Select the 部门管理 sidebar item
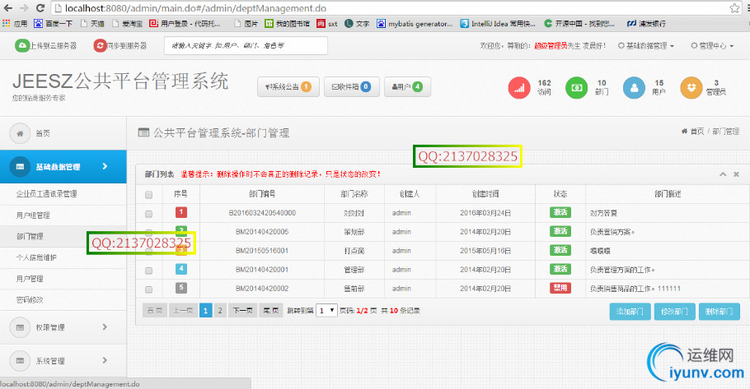Viewport: 750px width, 389px height. click(x=30, y=236)
